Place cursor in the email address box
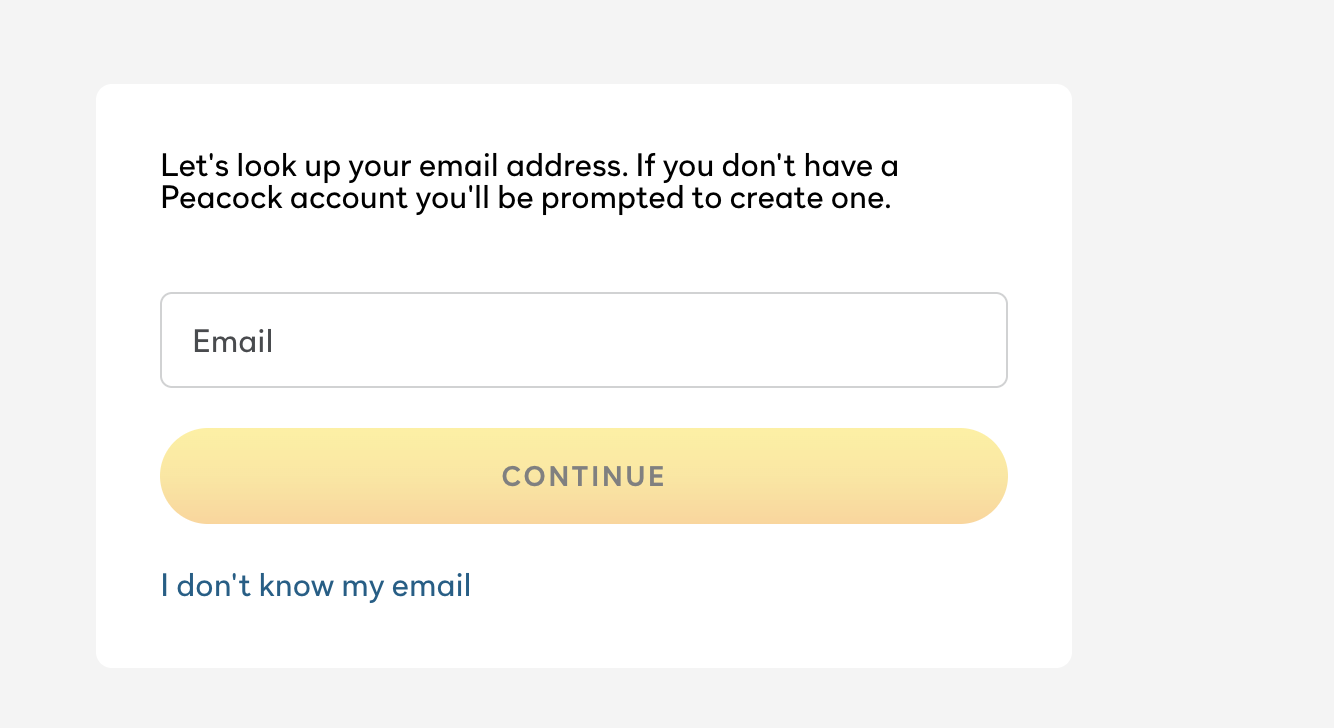Image resolution: width=1334 pixels, height=728 pixels. pyautogui.click(x=583, y=340)
